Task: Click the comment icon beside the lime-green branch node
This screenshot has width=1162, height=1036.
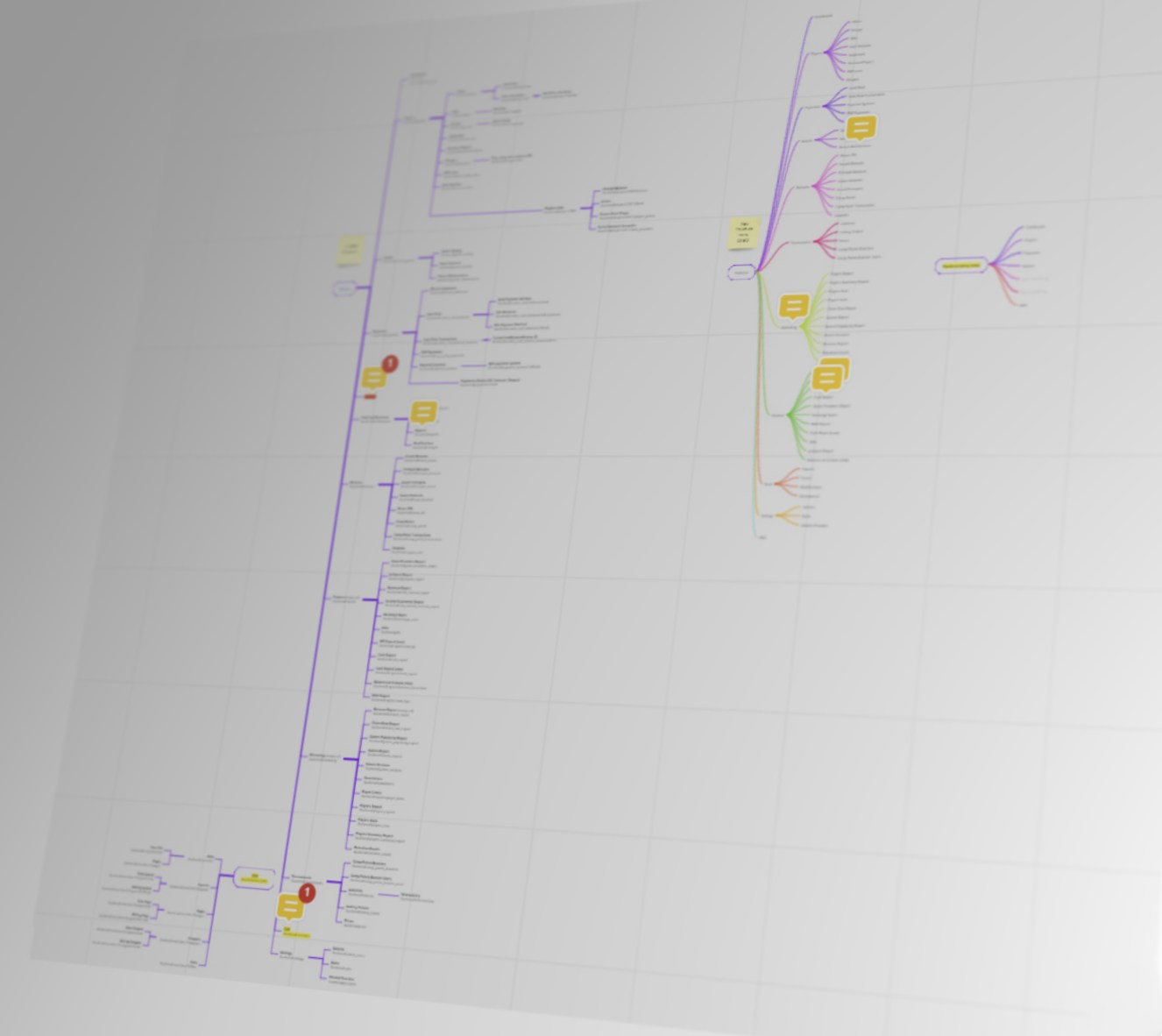Action: 794,306
